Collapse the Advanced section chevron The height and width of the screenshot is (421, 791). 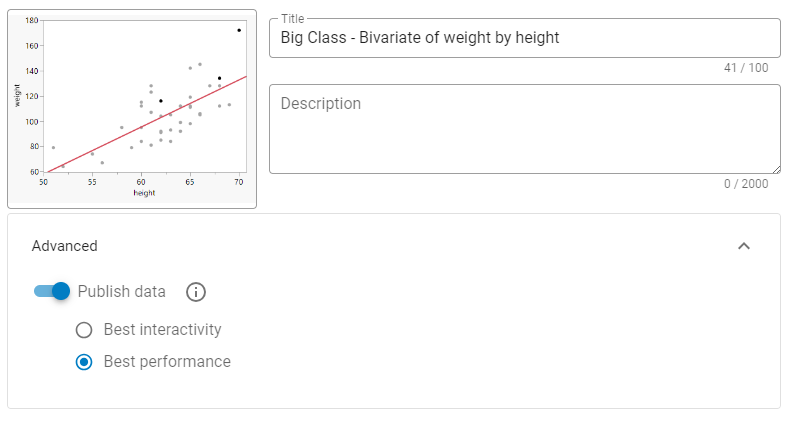coord(743,246)
